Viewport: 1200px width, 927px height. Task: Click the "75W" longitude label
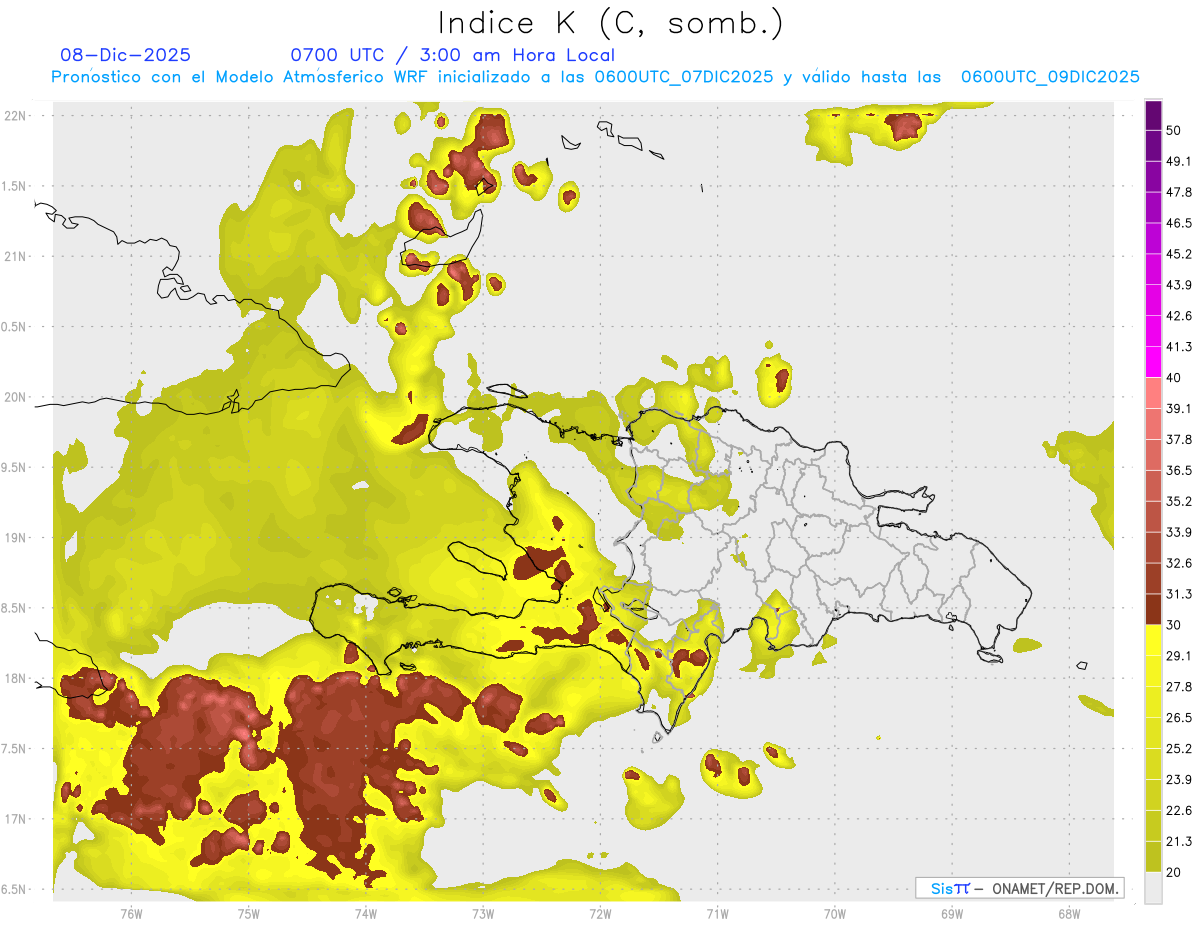tap(249, 914)
